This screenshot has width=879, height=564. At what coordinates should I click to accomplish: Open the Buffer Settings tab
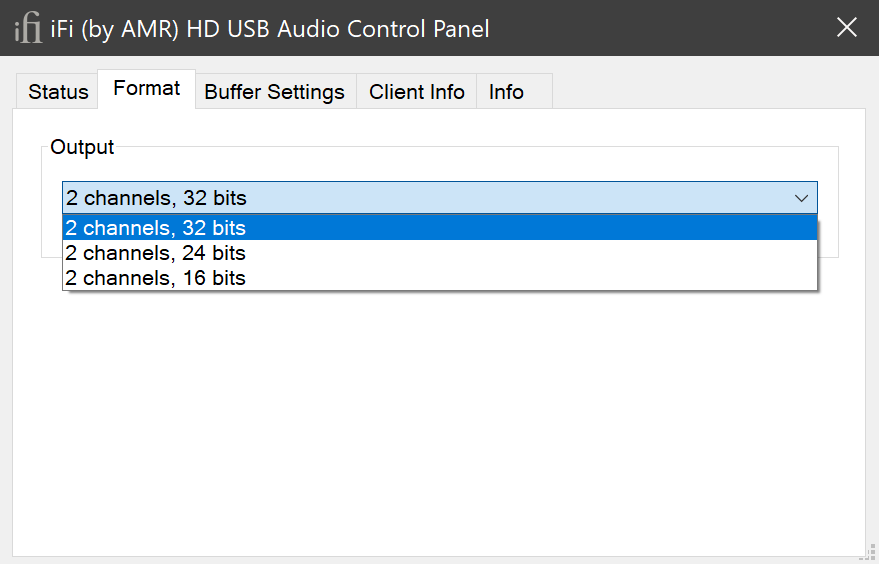(x=274, y=92)
